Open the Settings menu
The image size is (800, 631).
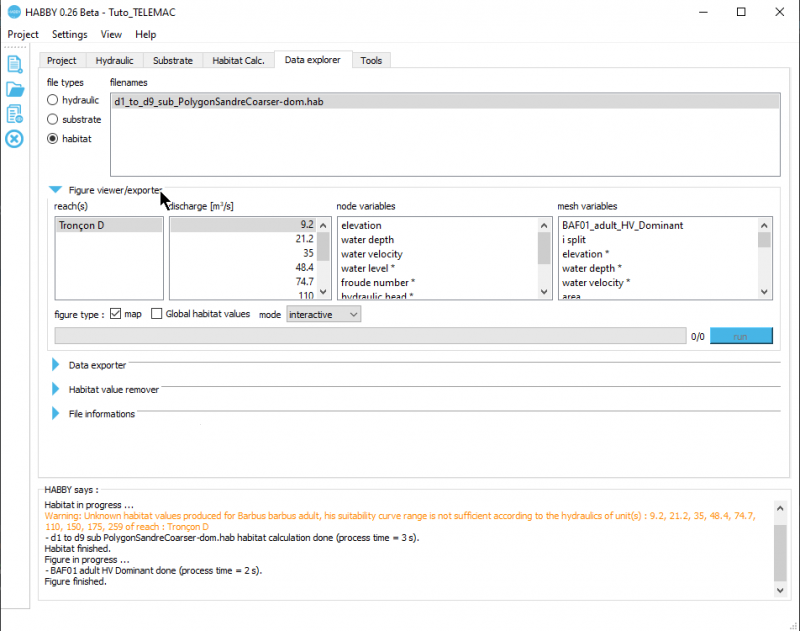(69, 34)
